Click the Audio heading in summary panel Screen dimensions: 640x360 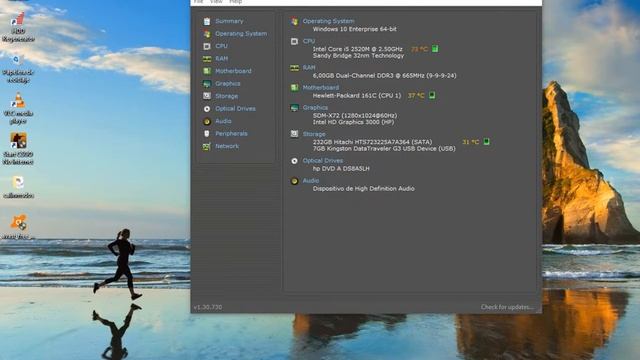click(311, 181)
